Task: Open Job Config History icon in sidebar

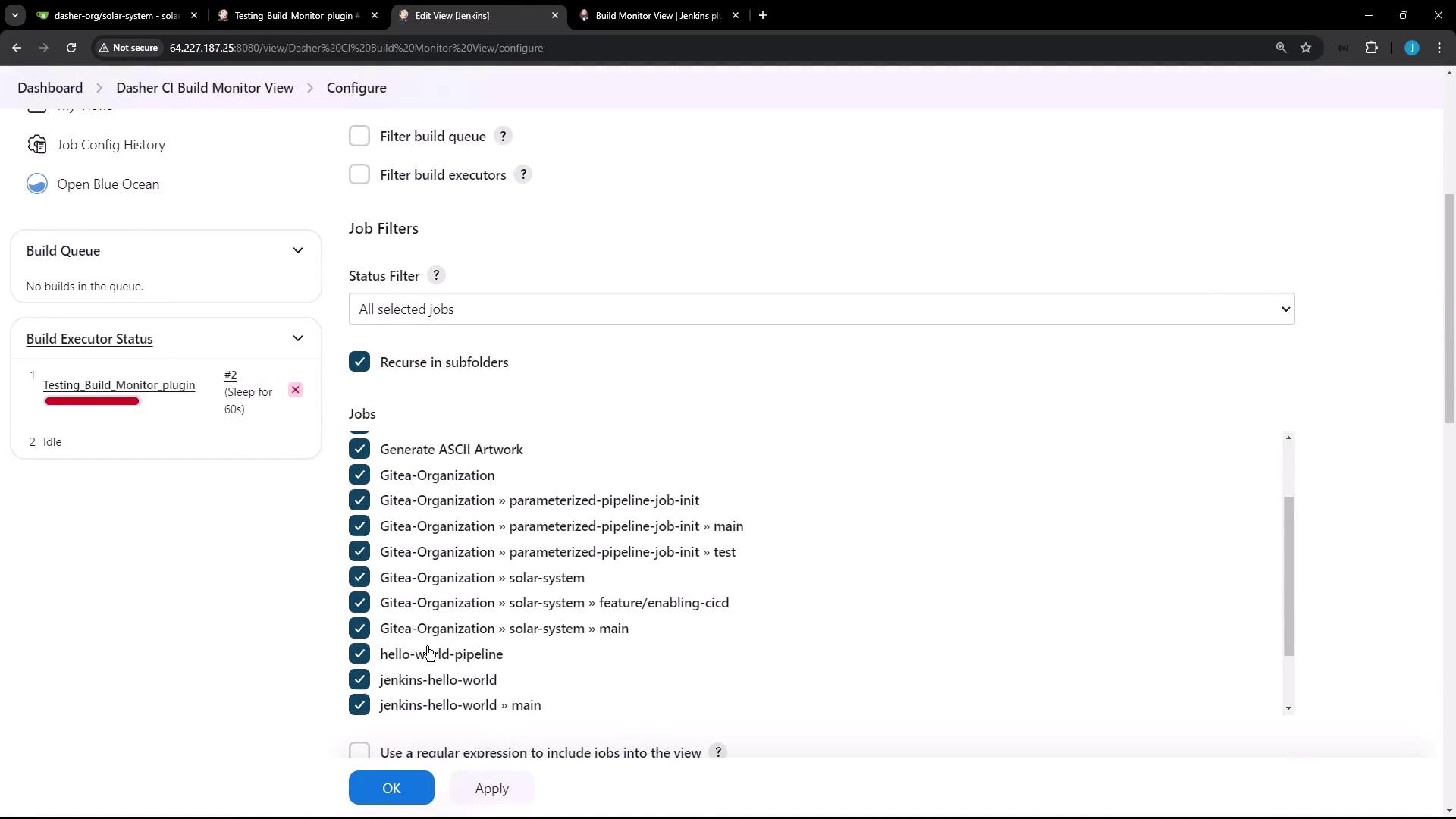Action: pos(37,145)
